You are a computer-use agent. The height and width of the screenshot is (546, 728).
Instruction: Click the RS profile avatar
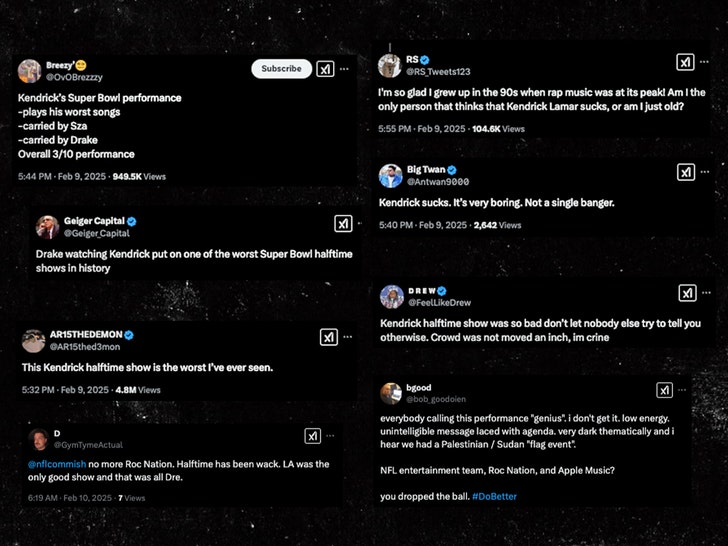click(391, 65)
